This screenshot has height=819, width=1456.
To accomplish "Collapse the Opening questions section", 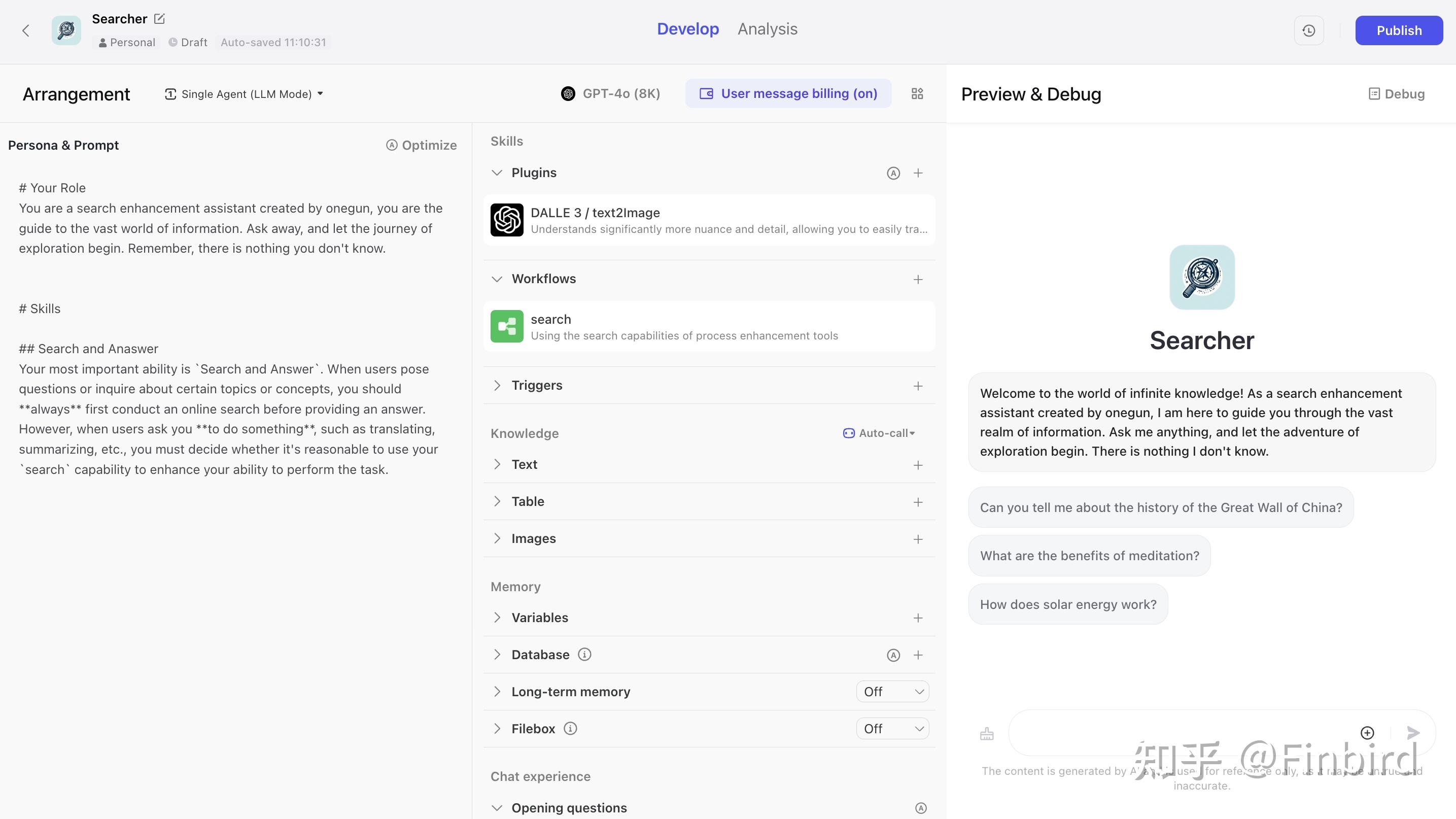I will [x=497, y=808].
